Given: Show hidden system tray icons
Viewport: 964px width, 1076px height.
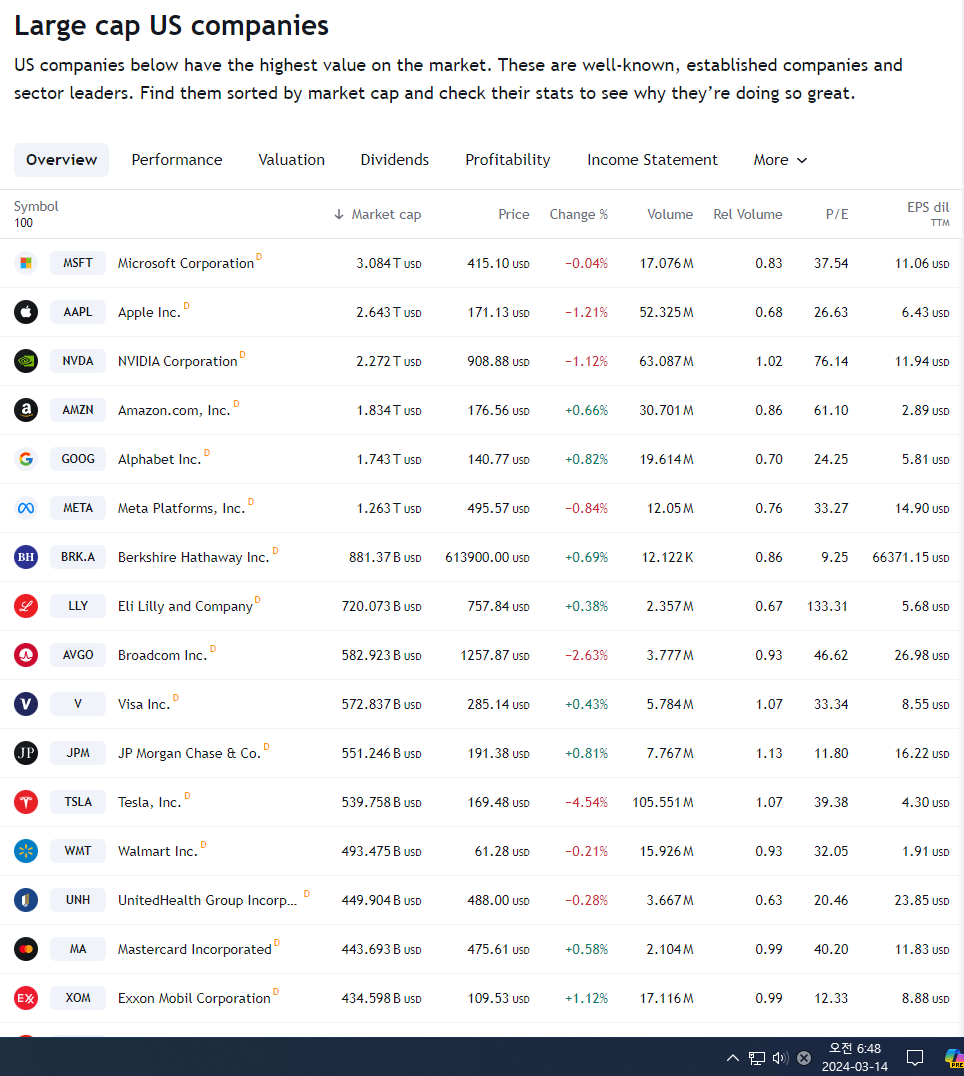Looking at the screenshot, I should (733, 1057).
